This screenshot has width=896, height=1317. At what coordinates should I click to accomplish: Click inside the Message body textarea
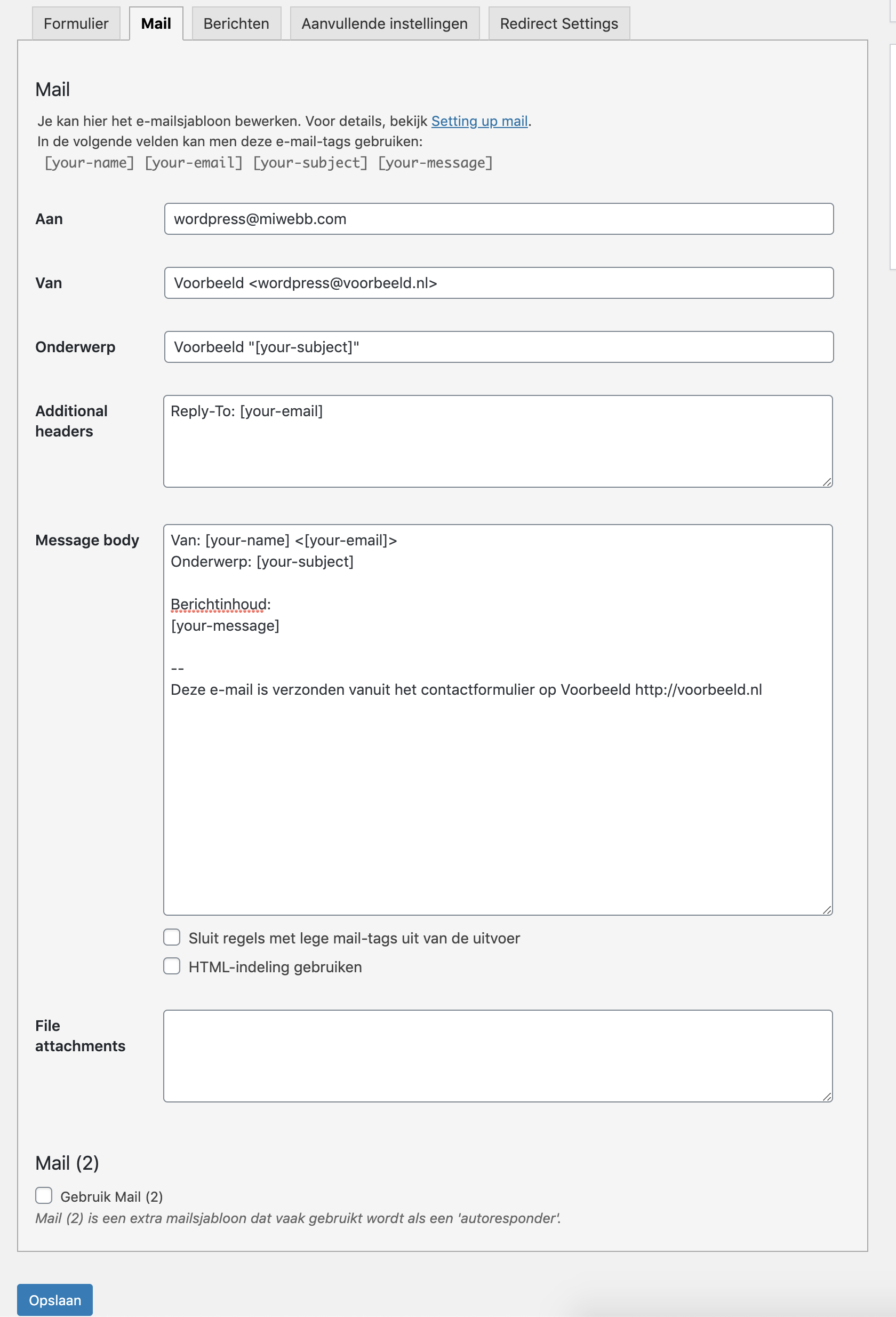[x=498, y=720]
